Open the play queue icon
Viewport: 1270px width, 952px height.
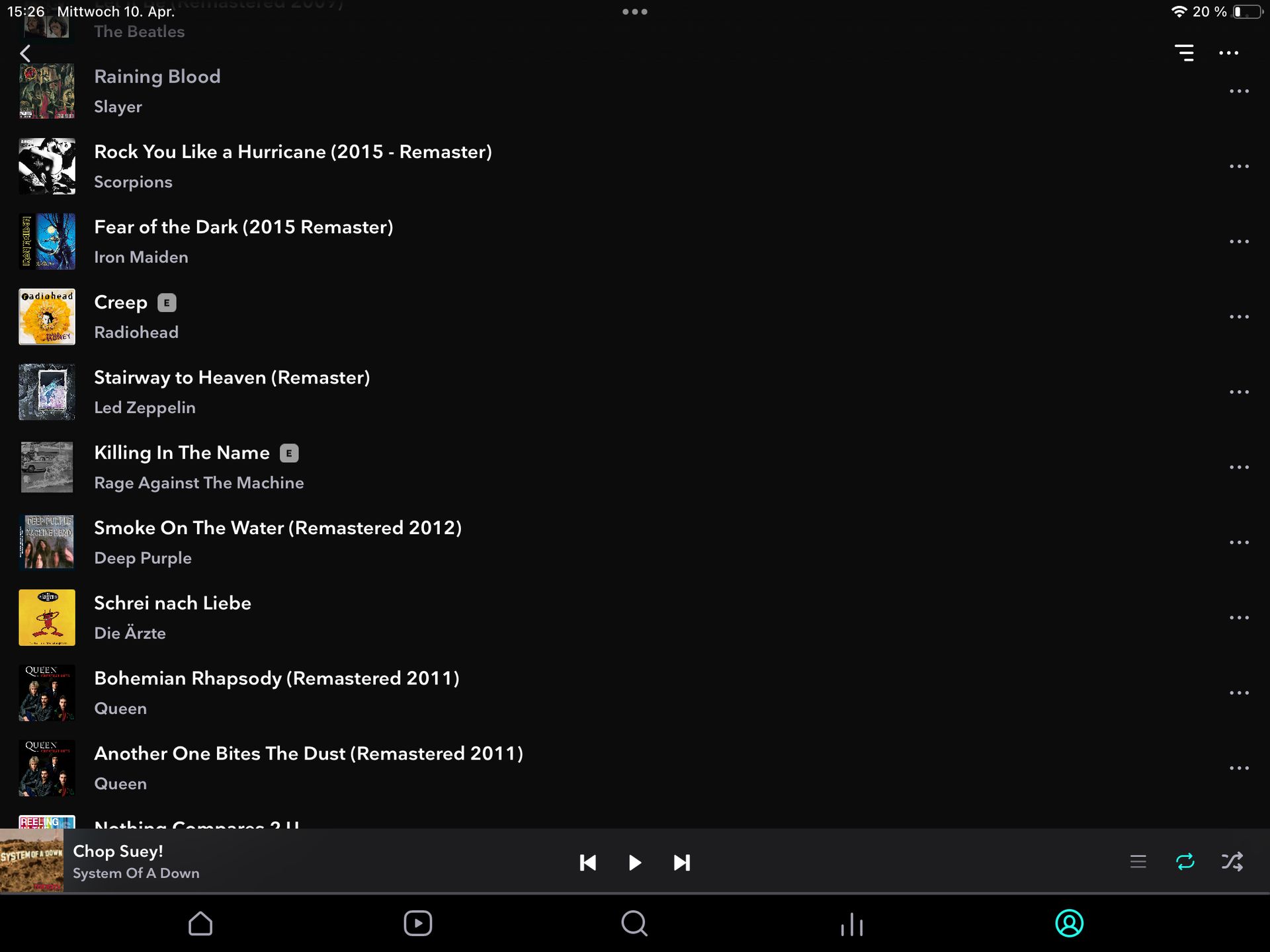[1138, 861]
